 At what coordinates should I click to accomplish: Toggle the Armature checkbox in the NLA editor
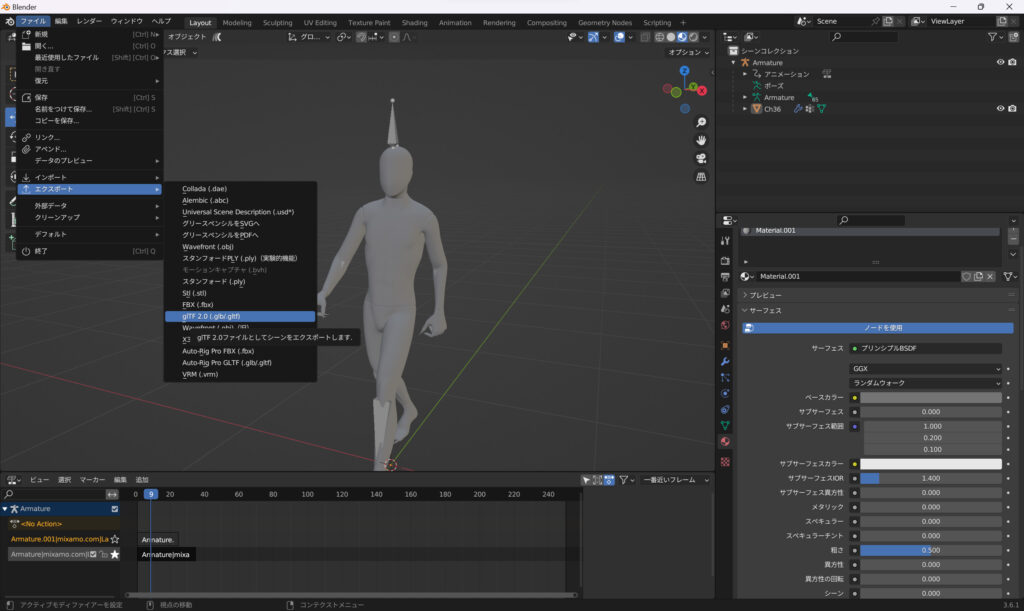point(115,509)
